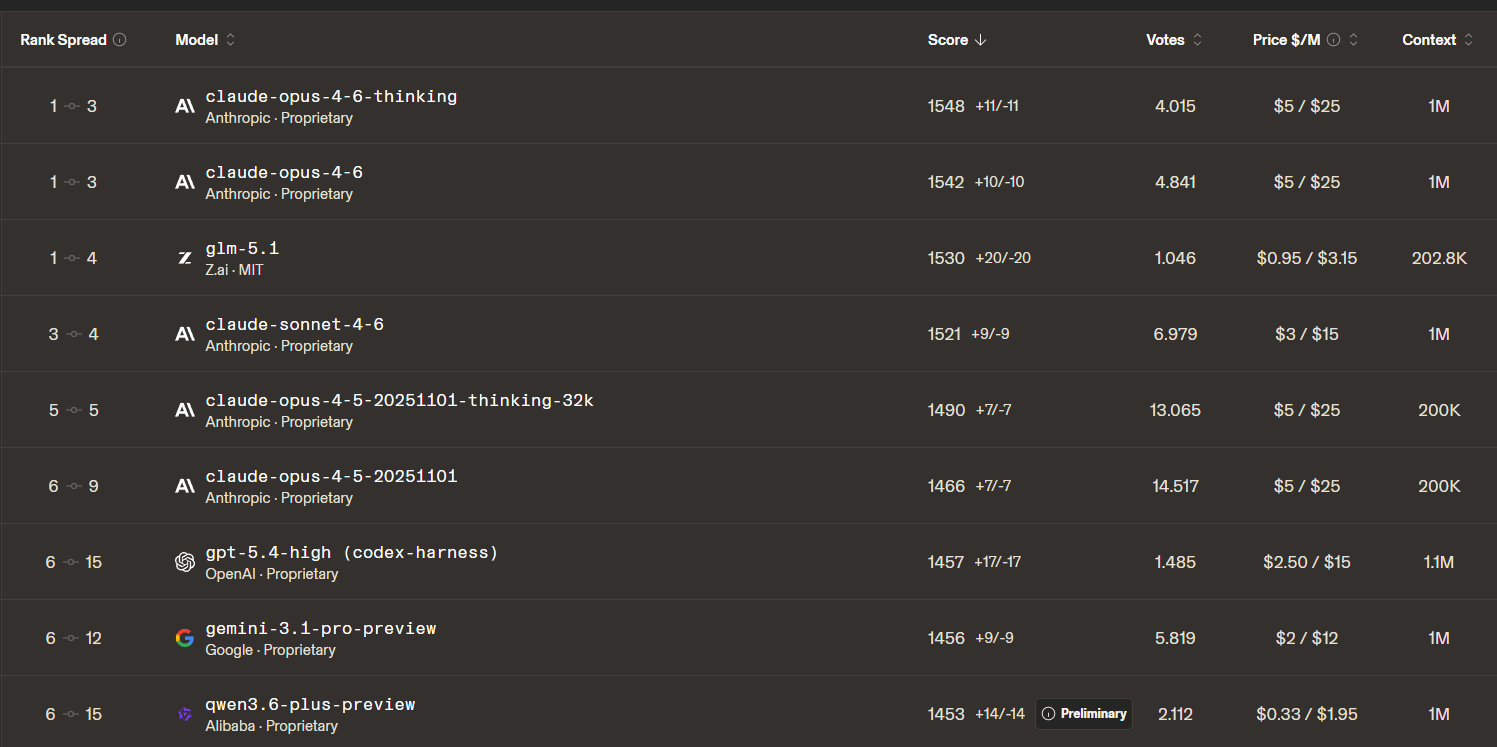1497x747 pixels.
Task: Open the qwen3.6-plus-preview model entry
Action: click(310, 705)
